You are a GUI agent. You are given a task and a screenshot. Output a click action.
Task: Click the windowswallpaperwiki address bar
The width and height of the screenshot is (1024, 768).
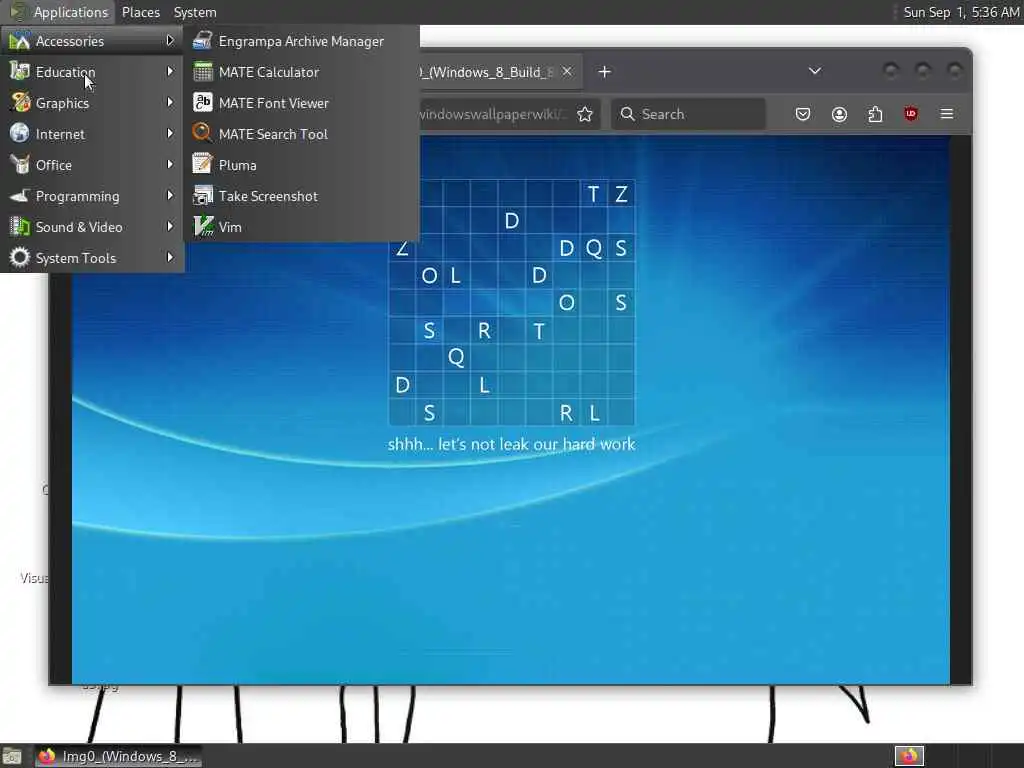point(493,114)
